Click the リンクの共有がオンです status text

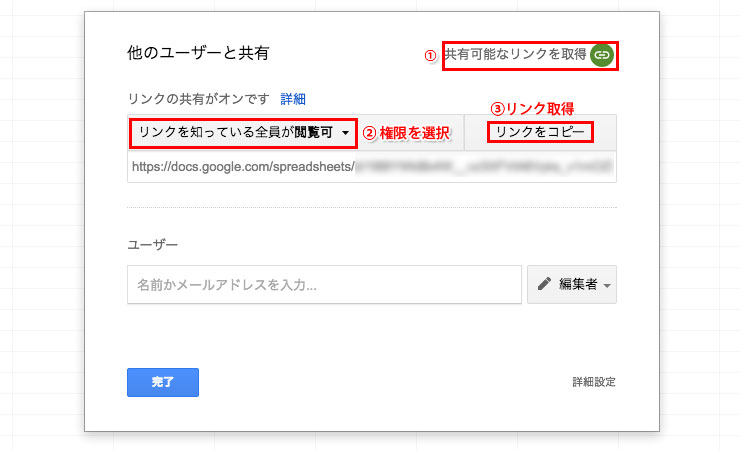(x=198, y=99)
